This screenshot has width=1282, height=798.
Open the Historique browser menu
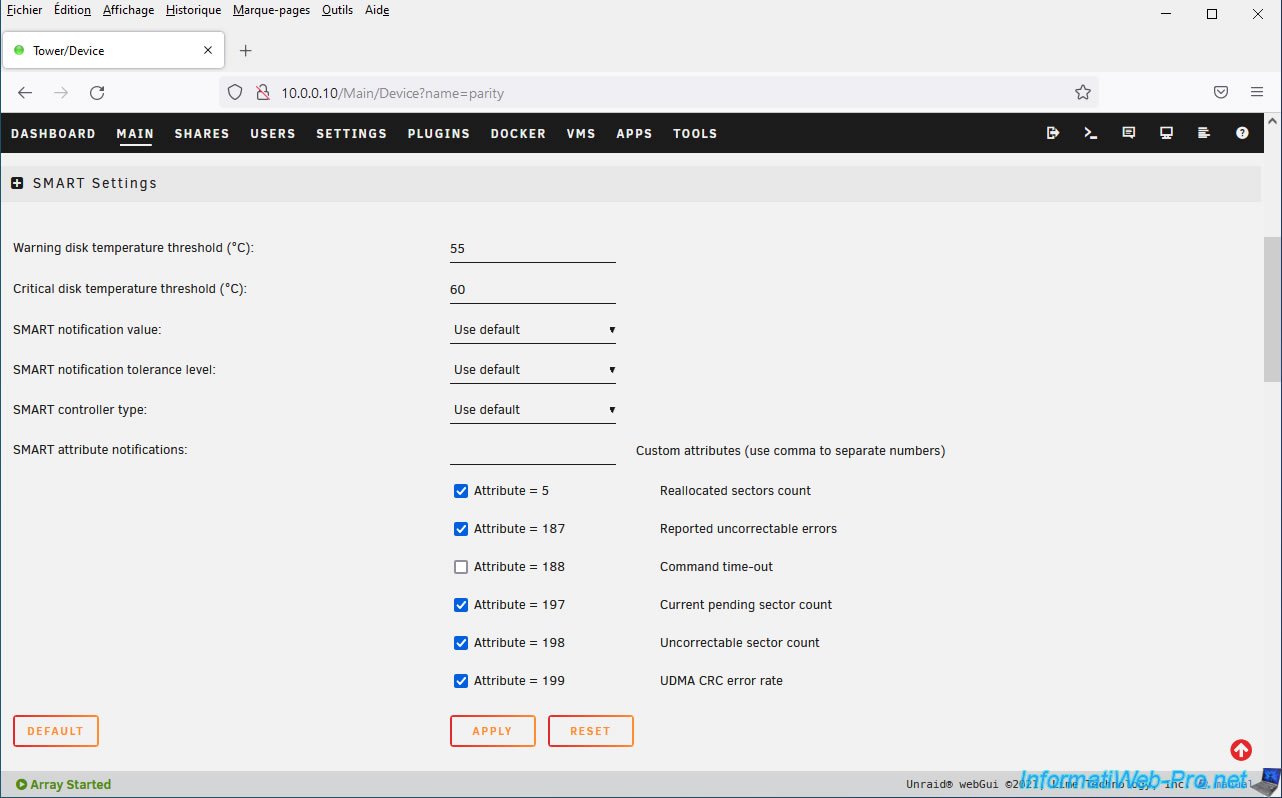click(x=193, y=10)
